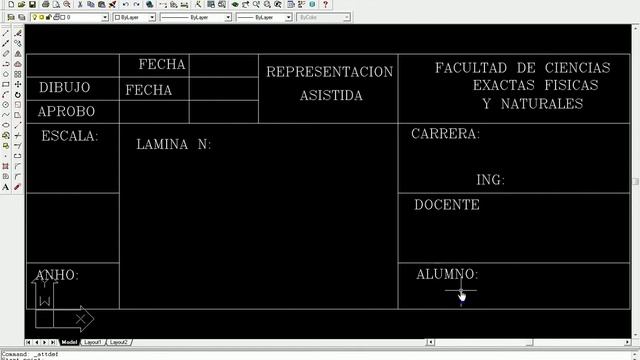This screenshot has height=360, width=640.
Task: Select the "ESCALA:" text in drawing
Action: (x=70, y=136)
